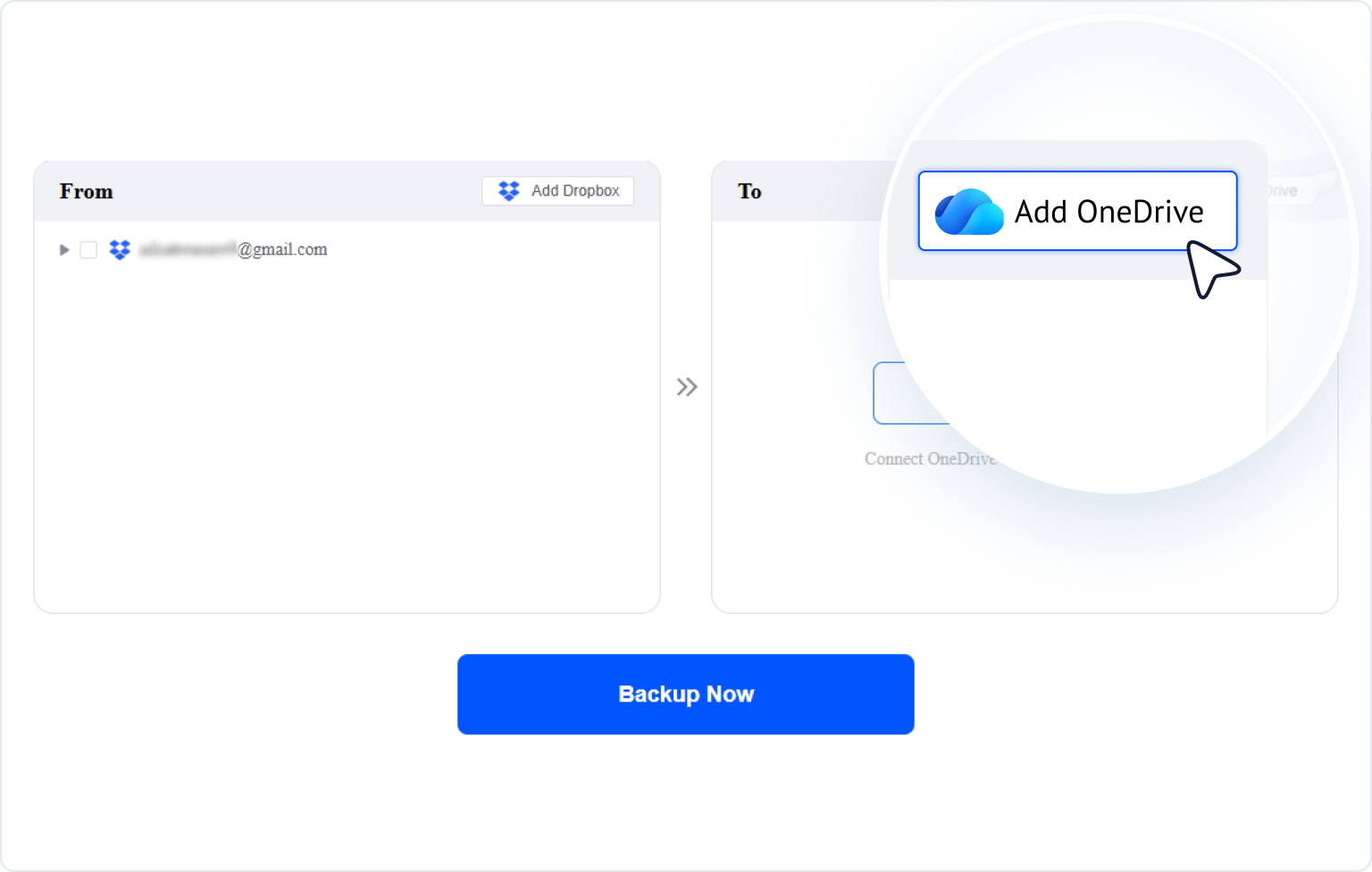Start backup with Backup Now button
Viewport: 1372px width, 872px height.
(686, 694)
